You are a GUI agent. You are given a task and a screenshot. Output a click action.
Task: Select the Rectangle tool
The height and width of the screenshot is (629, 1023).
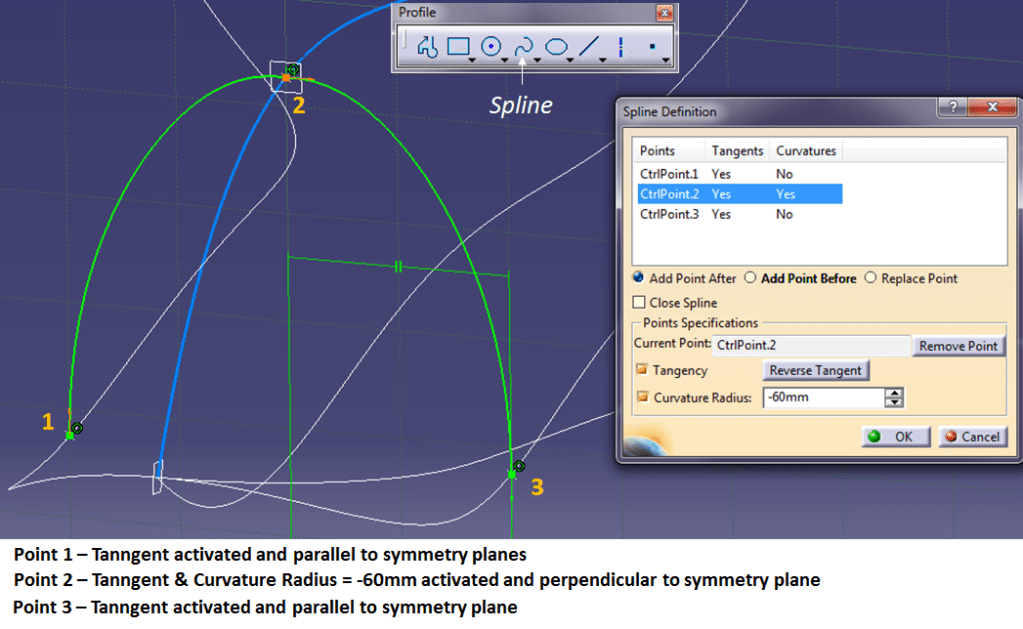458,46
